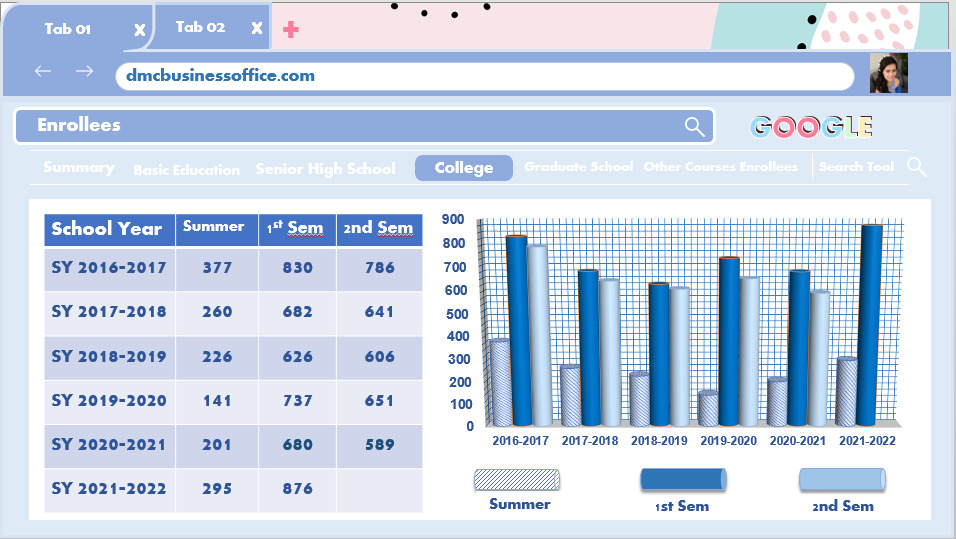Click the Summer legend swatch
Viewport: 956px width, 539px height.
pos(516,480)
